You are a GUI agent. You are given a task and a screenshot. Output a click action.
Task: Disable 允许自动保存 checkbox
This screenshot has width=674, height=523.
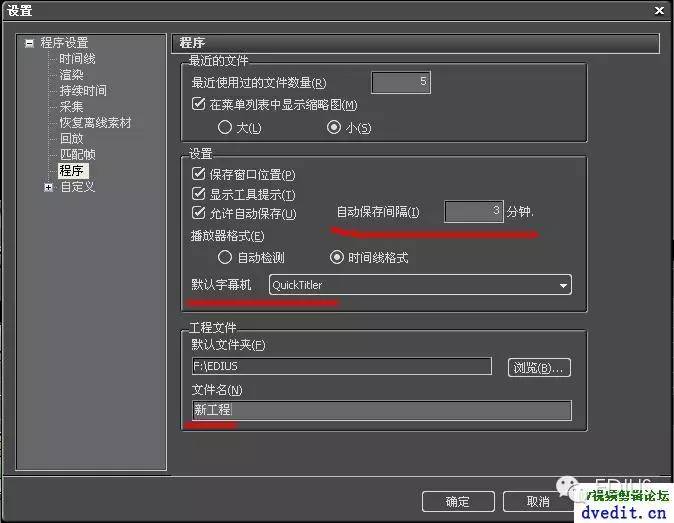199,213
